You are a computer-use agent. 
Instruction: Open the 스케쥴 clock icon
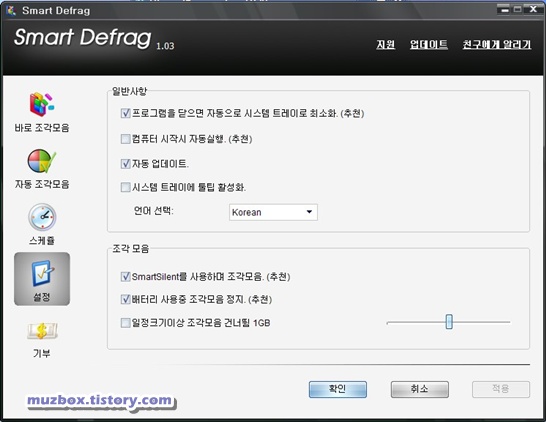pyautogui.click(x=42, y=217)
